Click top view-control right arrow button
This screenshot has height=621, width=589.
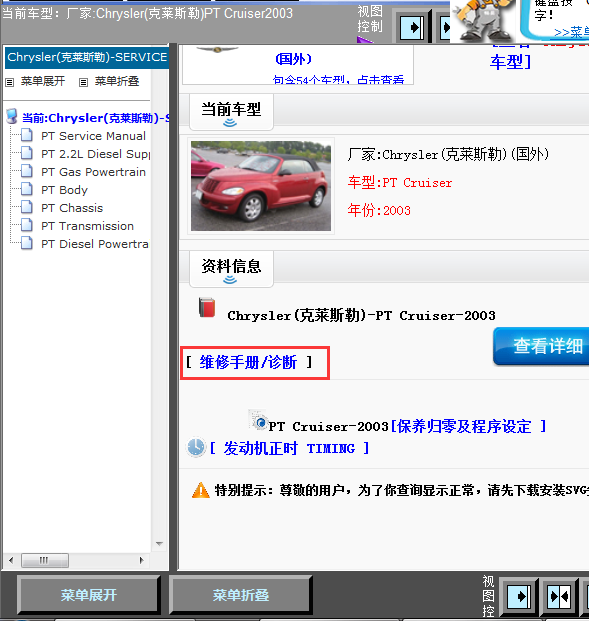[x=412, y=28]
